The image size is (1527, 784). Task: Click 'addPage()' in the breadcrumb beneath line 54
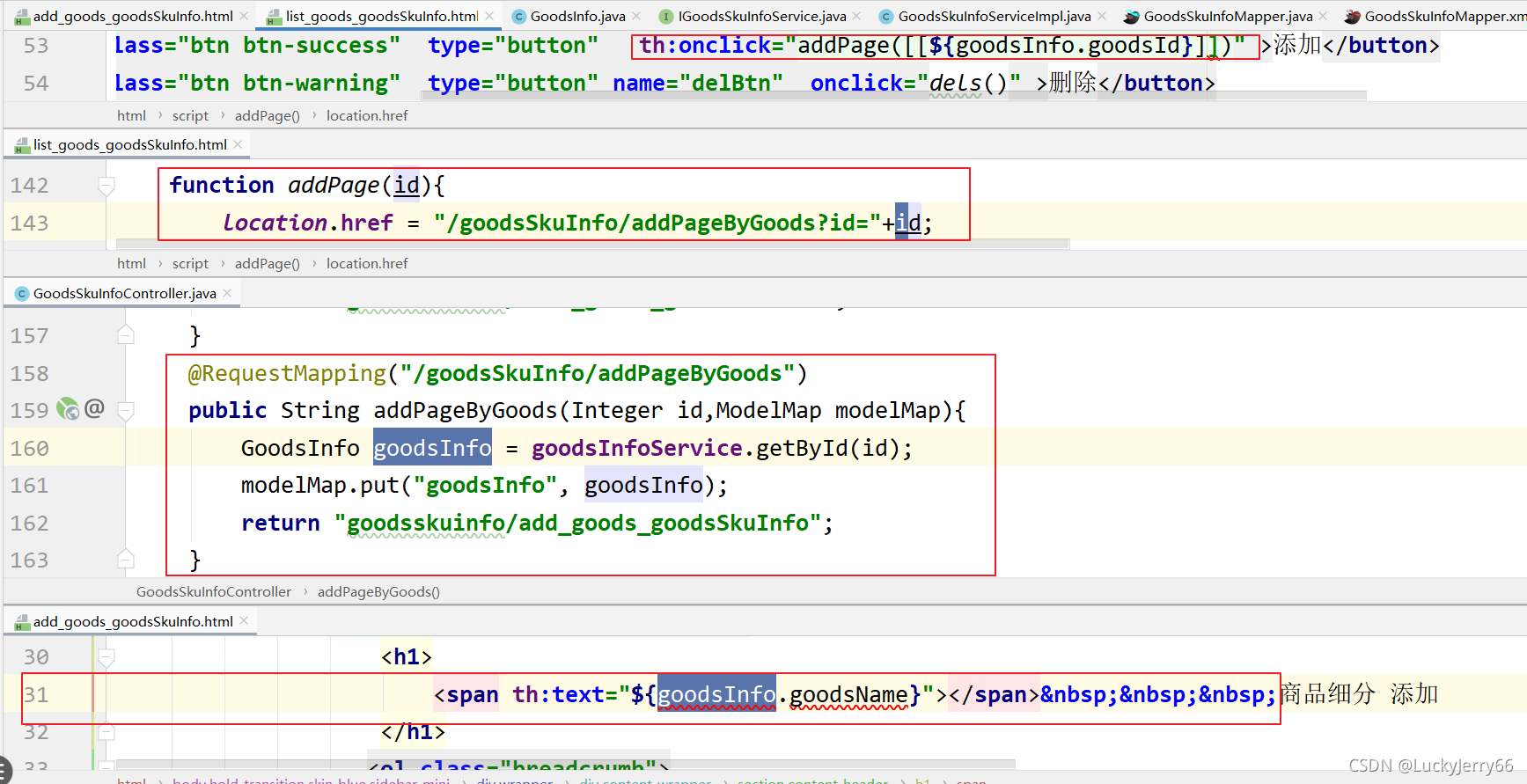click(x=268, y=115)
